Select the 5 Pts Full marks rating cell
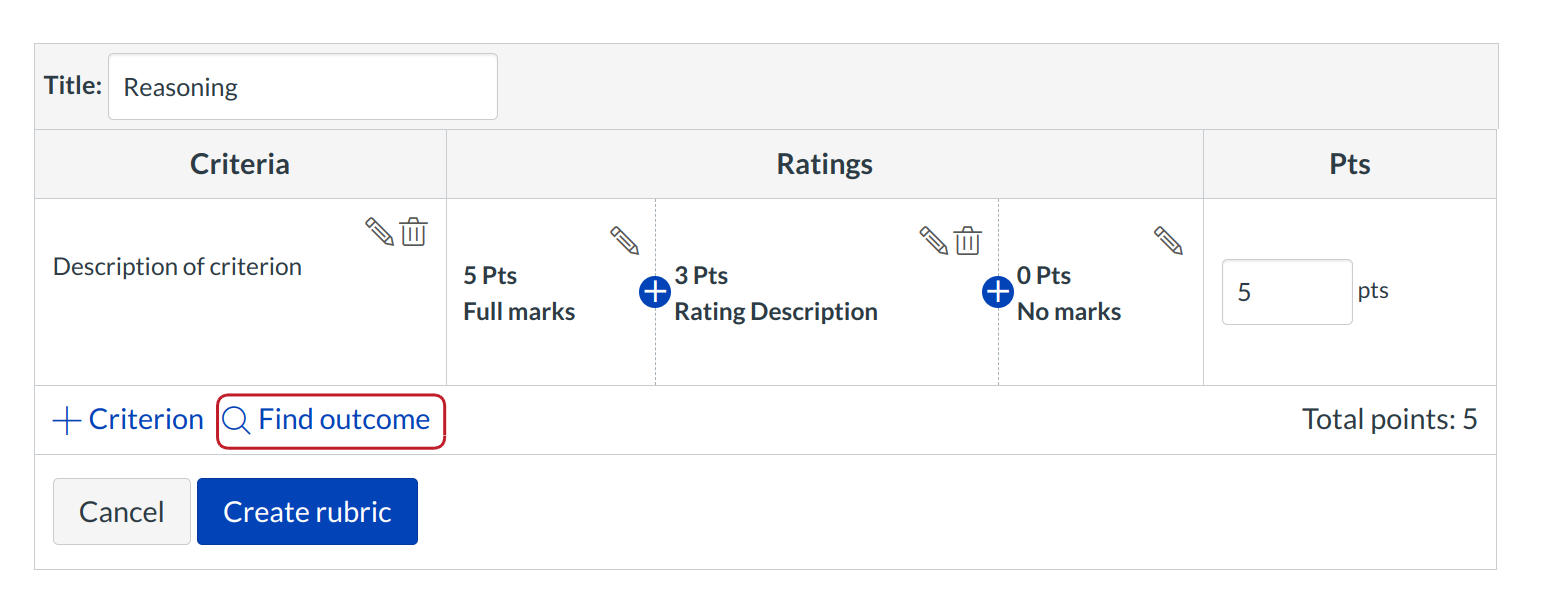This screenshot has width=1550, height=610. (x=519, y=294)
